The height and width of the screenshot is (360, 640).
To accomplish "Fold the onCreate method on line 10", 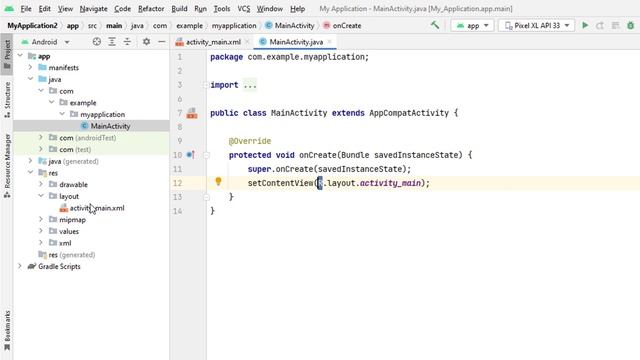I will (206, 155).
